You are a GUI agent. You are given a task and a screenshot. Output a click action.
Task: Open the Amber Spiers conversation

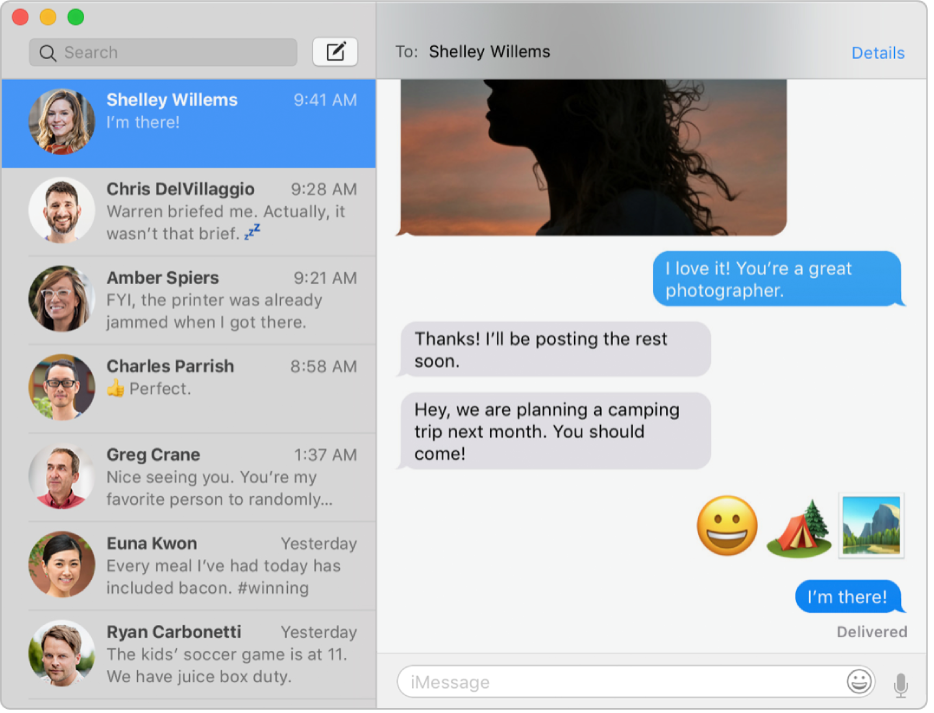[188, 300]
